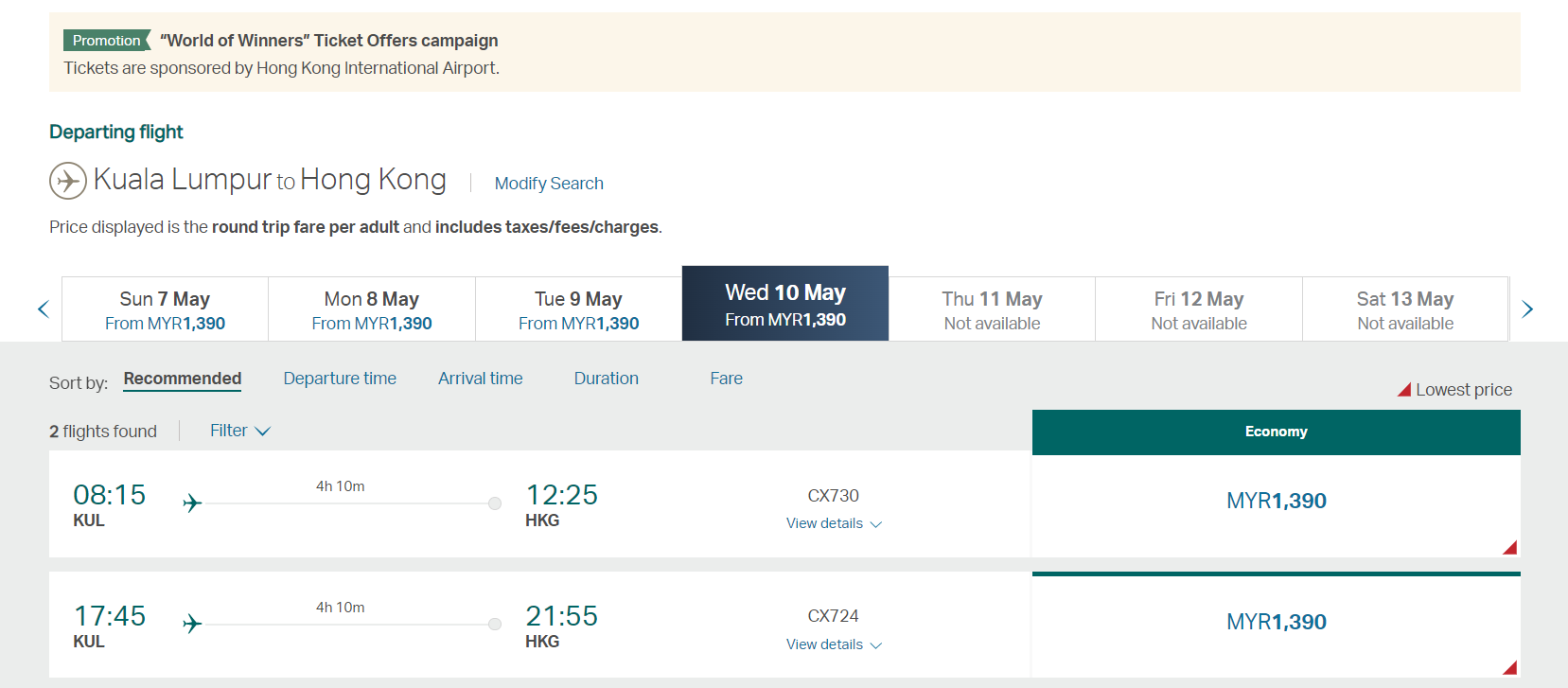This screenshot has height=688, width=1568.
Task: Expand View details for flight CX730
Action: (834, 523)
